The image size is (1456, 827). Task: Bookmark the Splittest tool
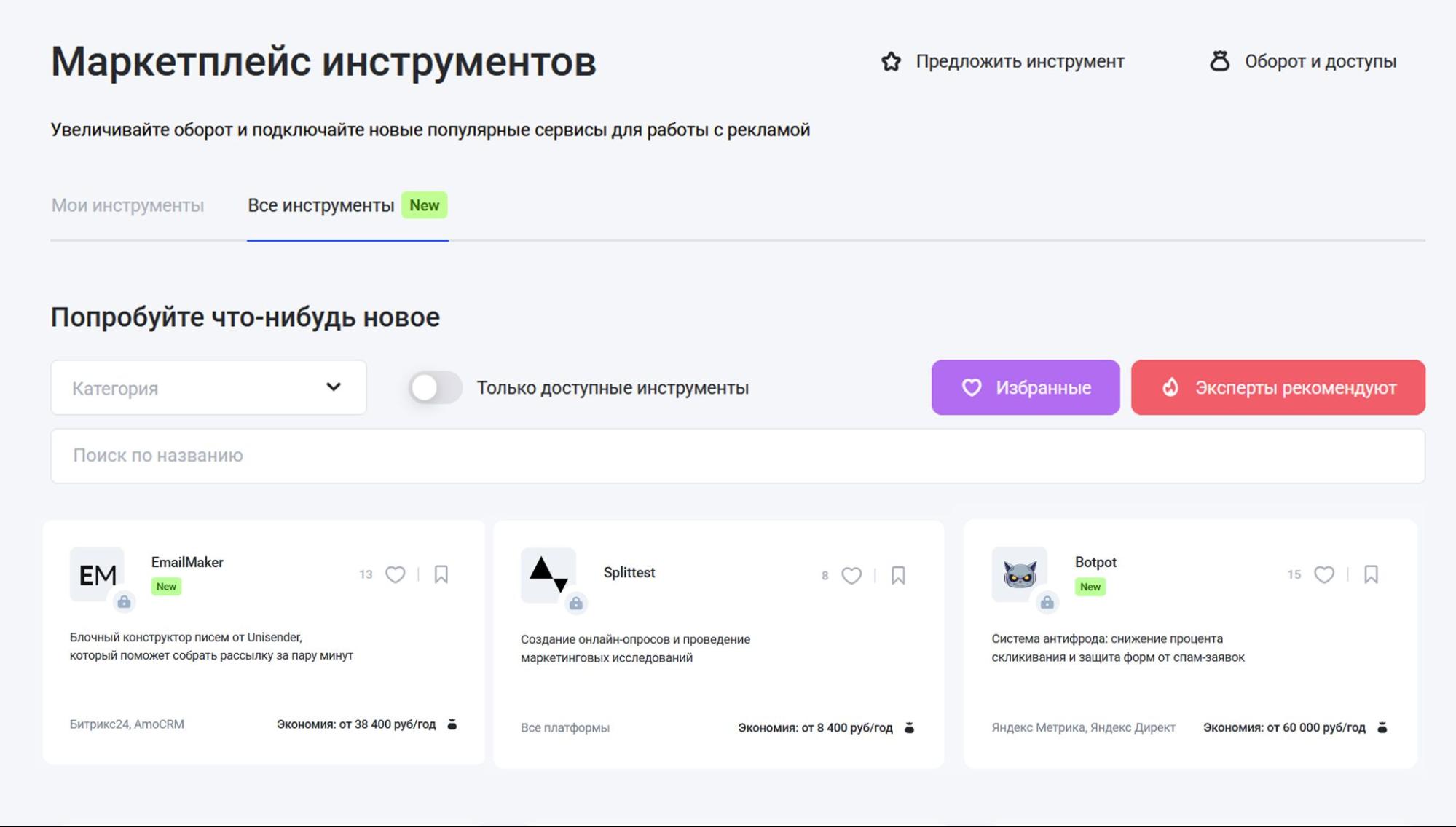[x=897, y=575]
